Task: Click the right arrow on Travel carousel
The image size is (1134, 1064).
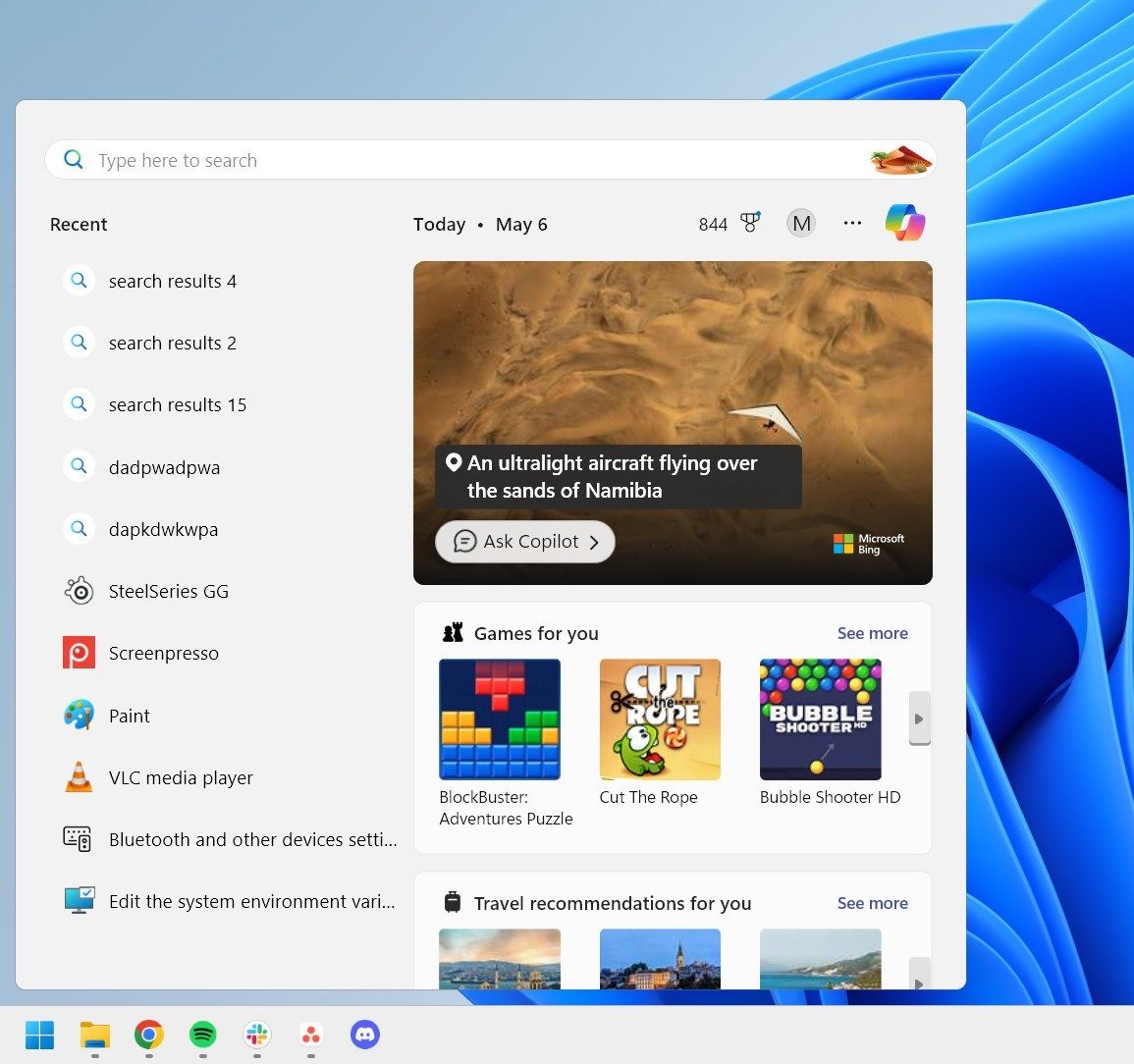Action: (919, 982)
